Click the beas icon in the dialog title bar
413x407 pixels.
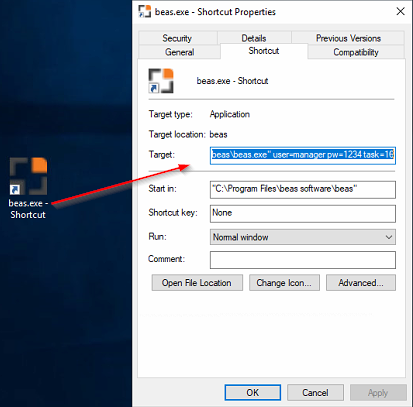145,11
